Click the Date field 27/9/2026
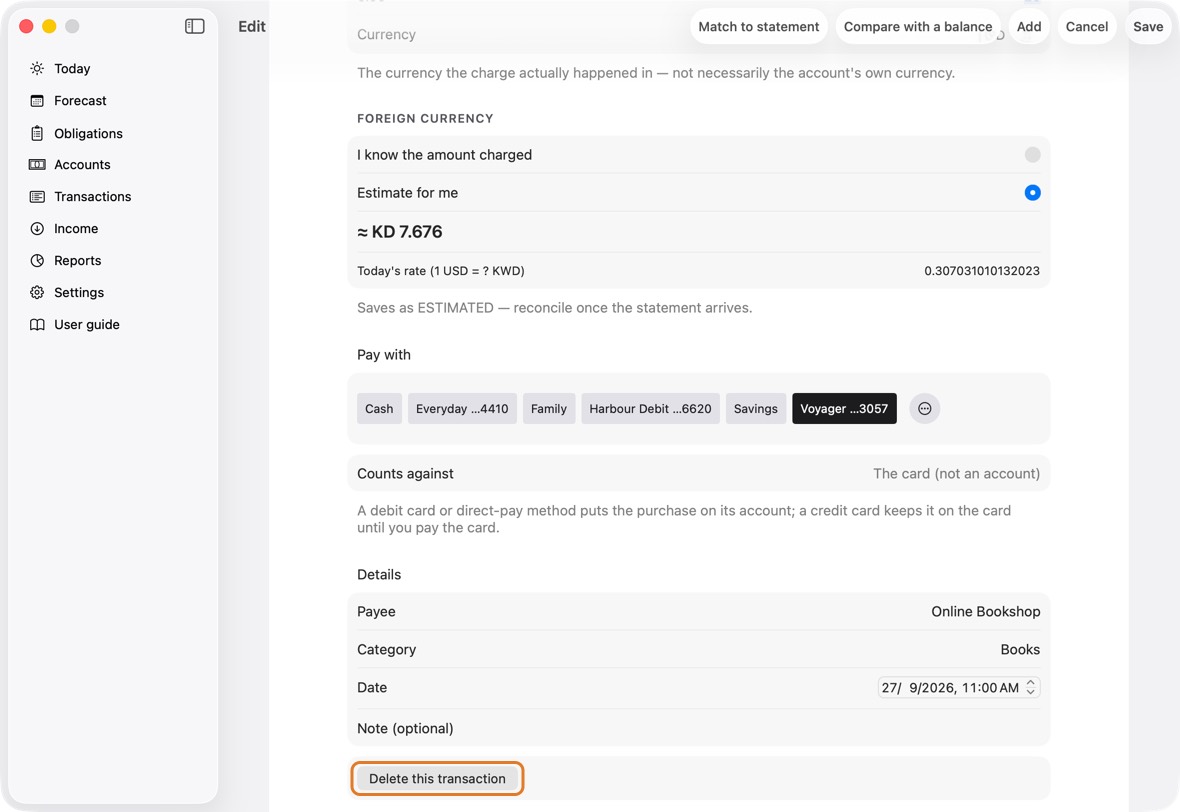 pos(958,687)
